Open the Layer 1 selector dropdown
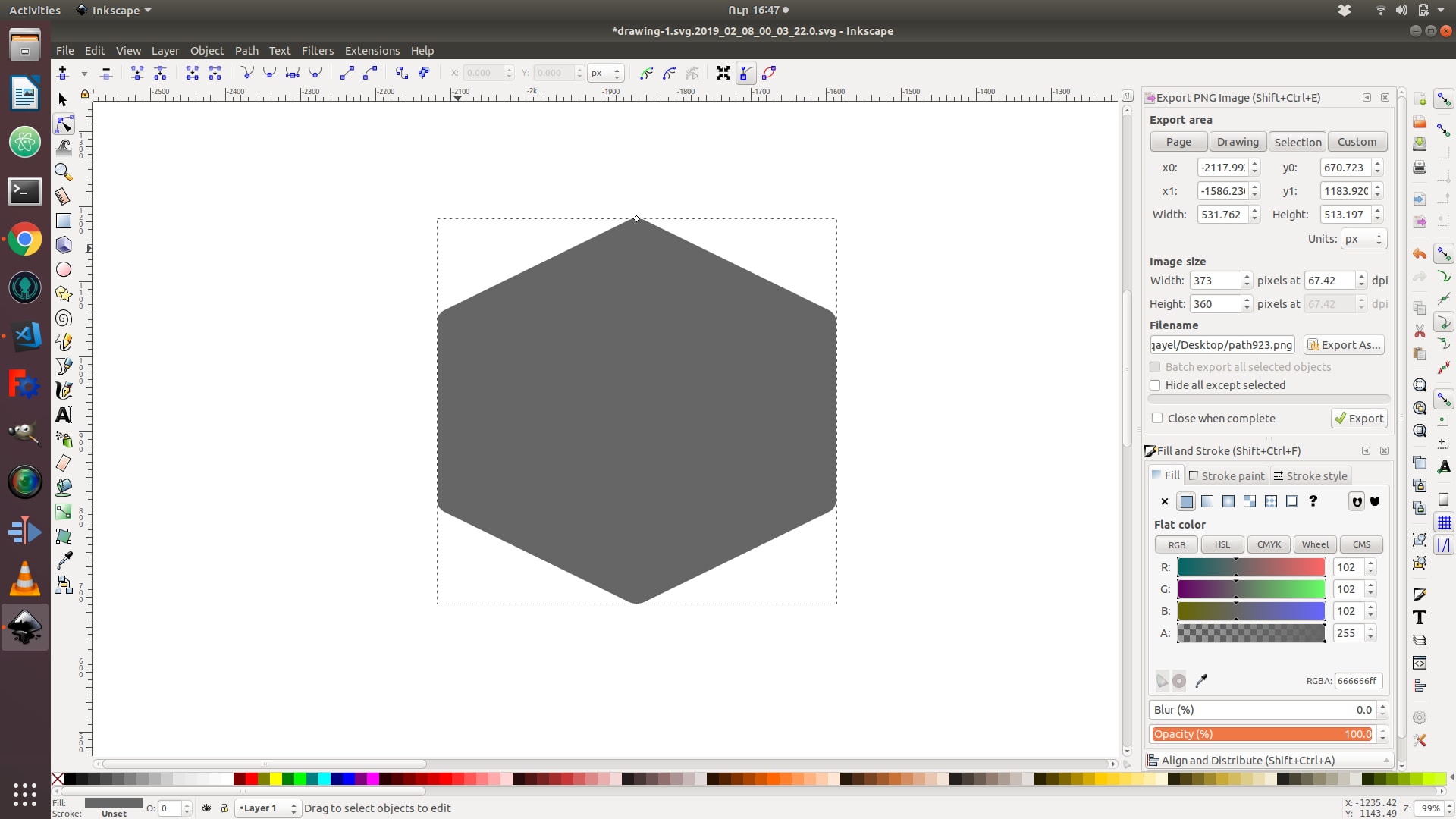This screenshot has width=1456, height=819. (268, 808)
